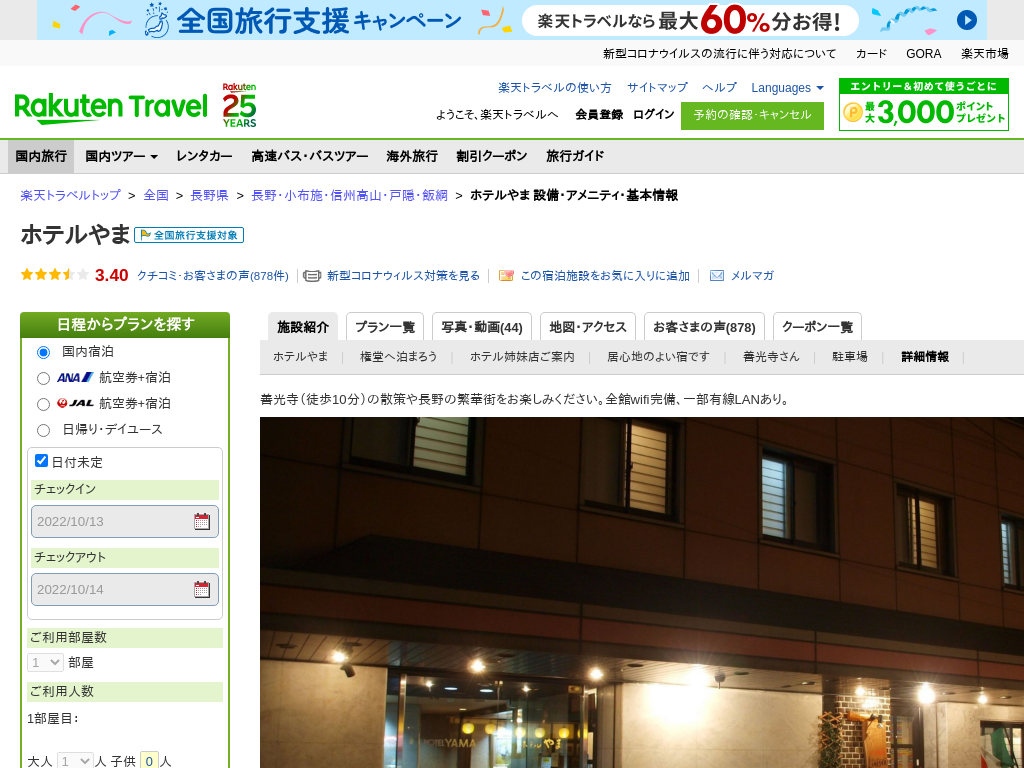Click the mask icon for COVID measures

pyautogui.click(x=312, y=276)
